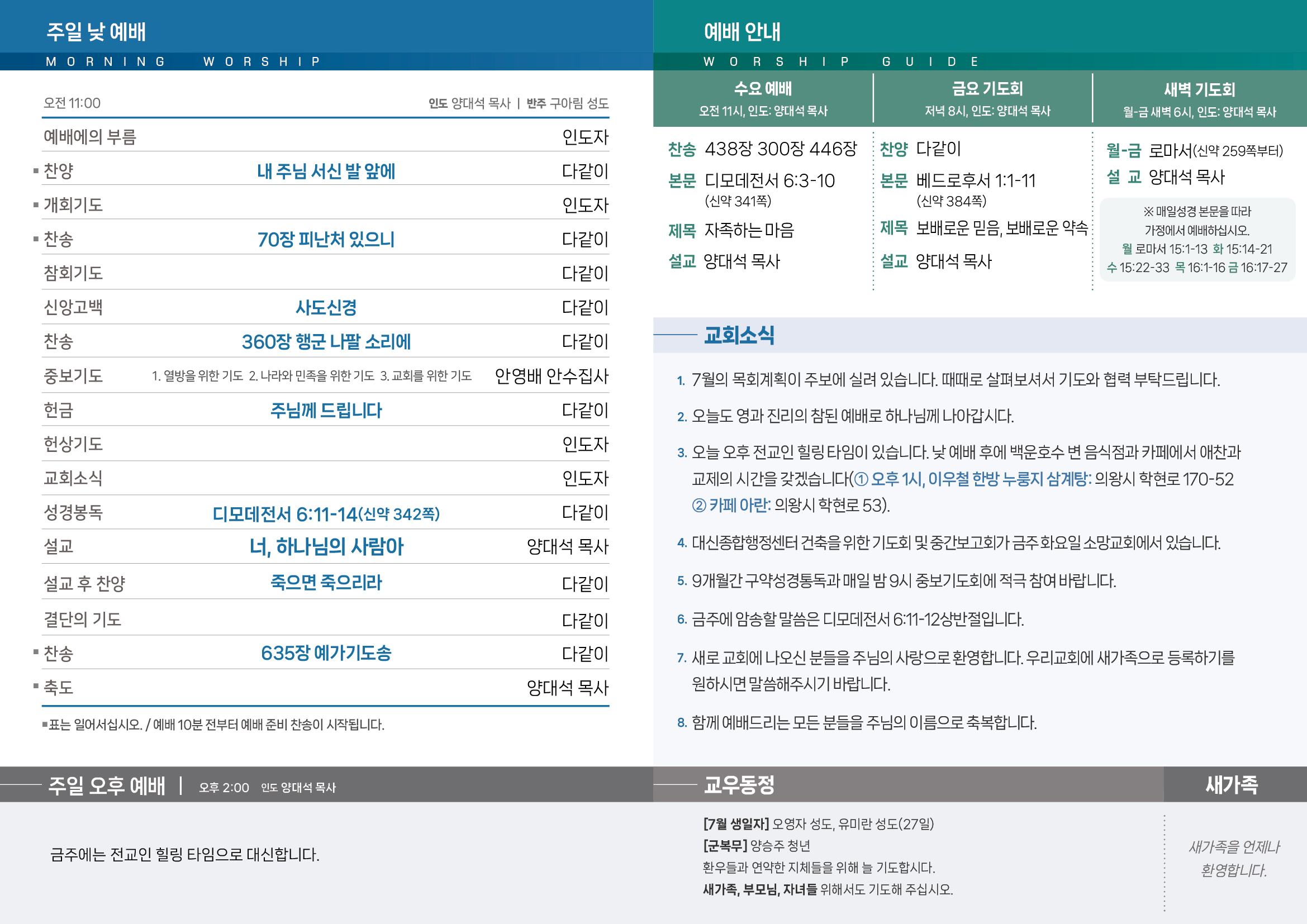1307x924 pixels.
Task: Click the '매일성경 본문을 따라' note box
Action: pos(1197,240)
